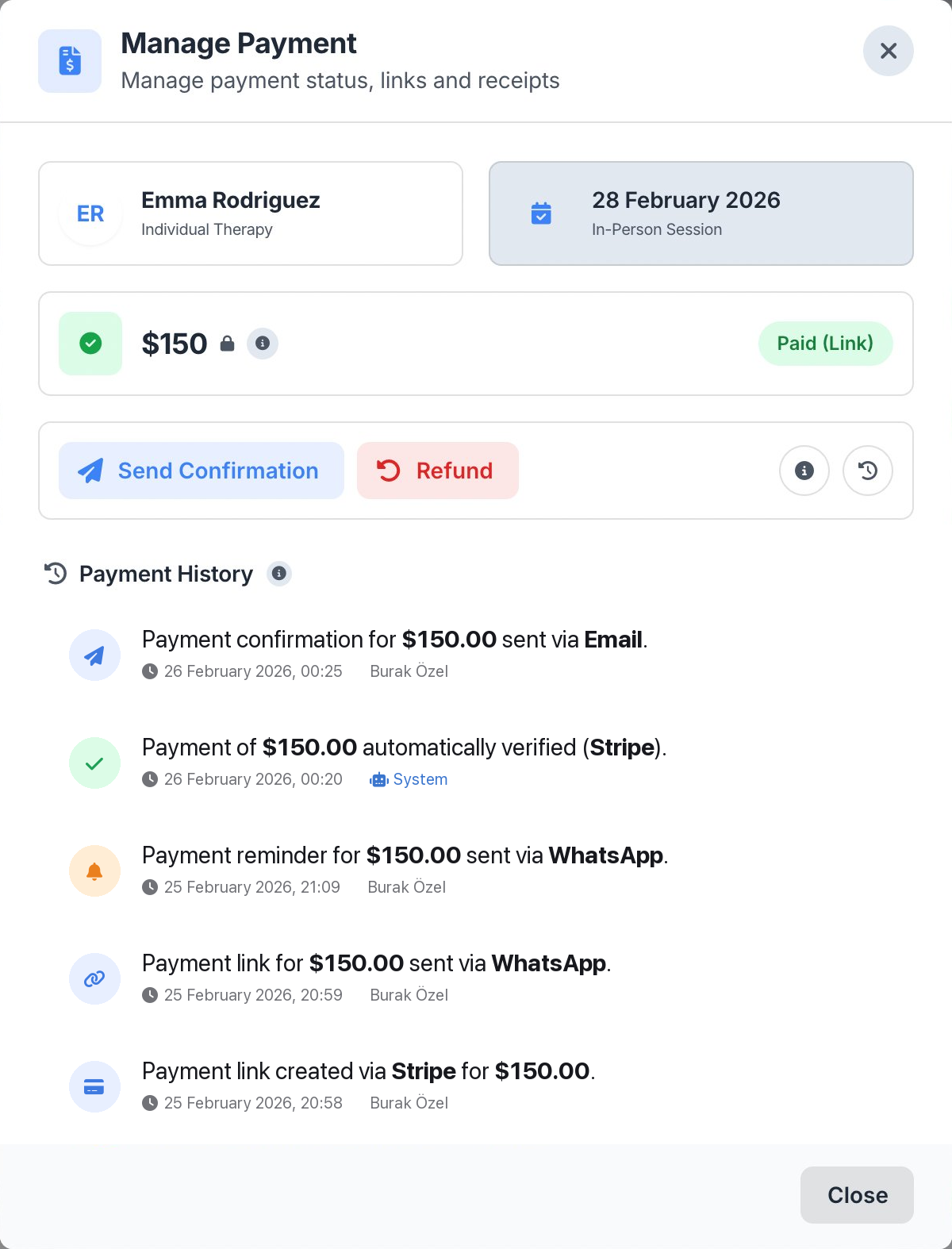Click the invoice dollar icon in header
The height and width of the screenshot is (1249, 952).
pyautogui.click(x=70, y=61)
